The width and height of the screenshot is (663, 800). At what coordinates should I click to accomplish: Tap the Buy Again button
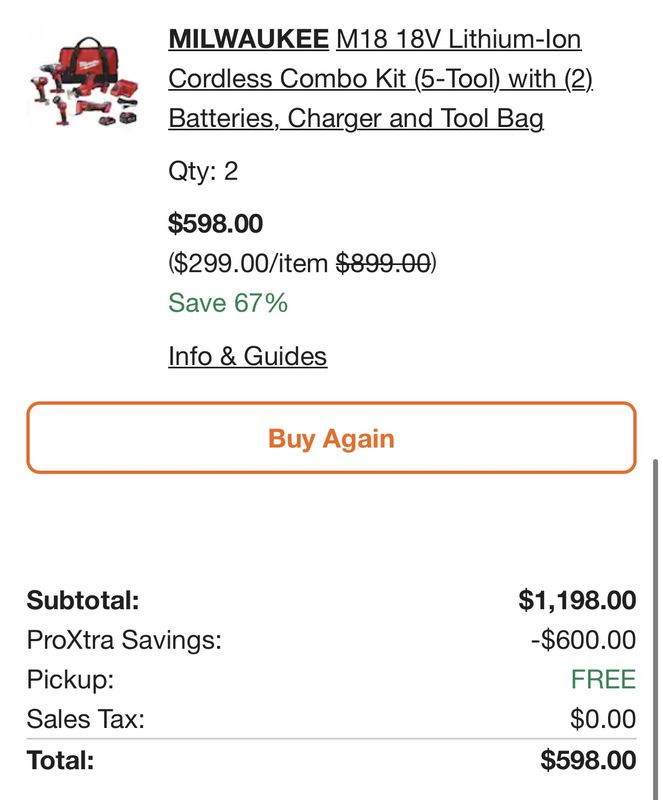pos(331,438)
